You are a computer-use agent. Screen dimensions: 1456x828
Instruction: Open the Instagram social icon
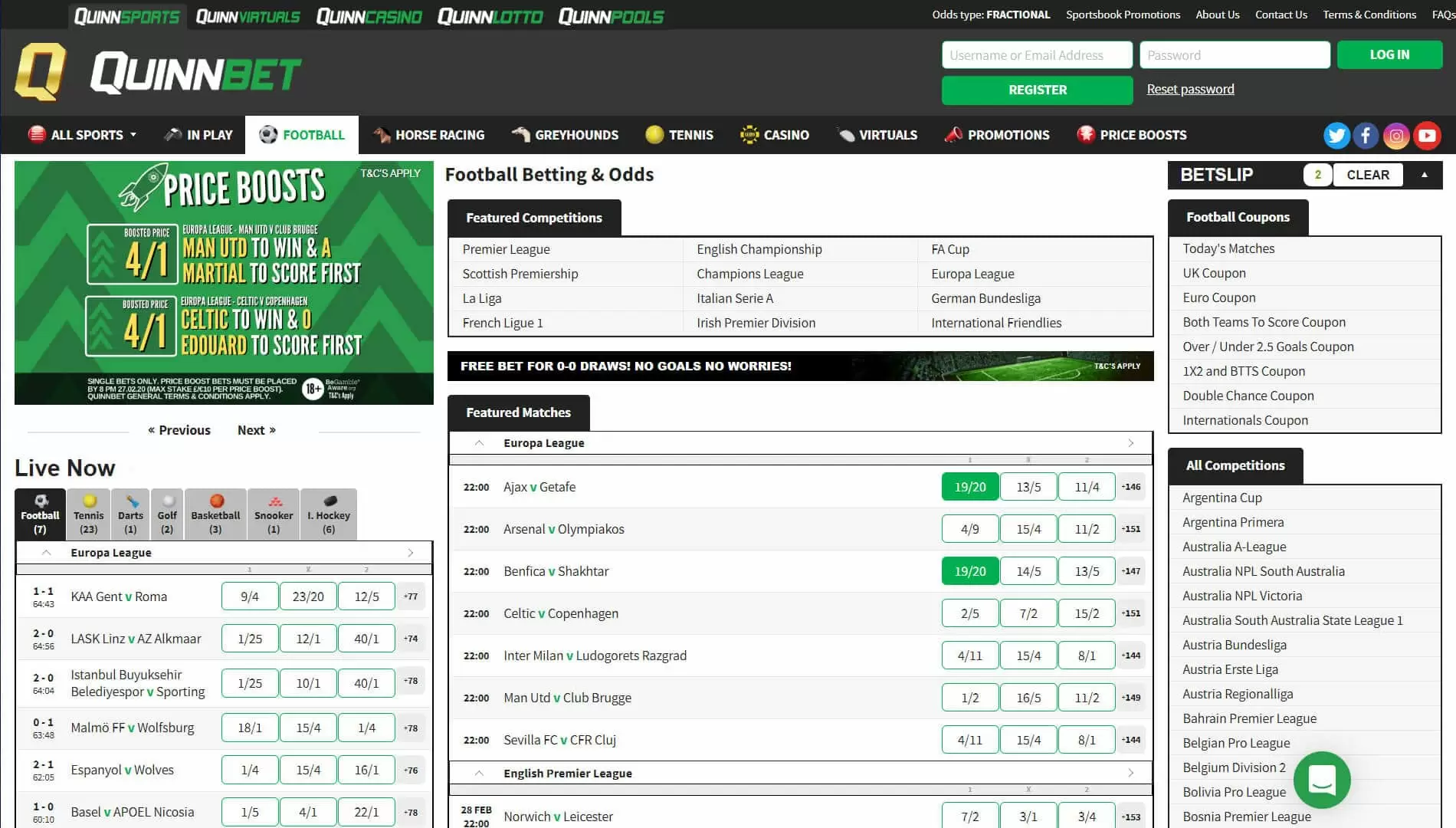tap(1396, 136)
